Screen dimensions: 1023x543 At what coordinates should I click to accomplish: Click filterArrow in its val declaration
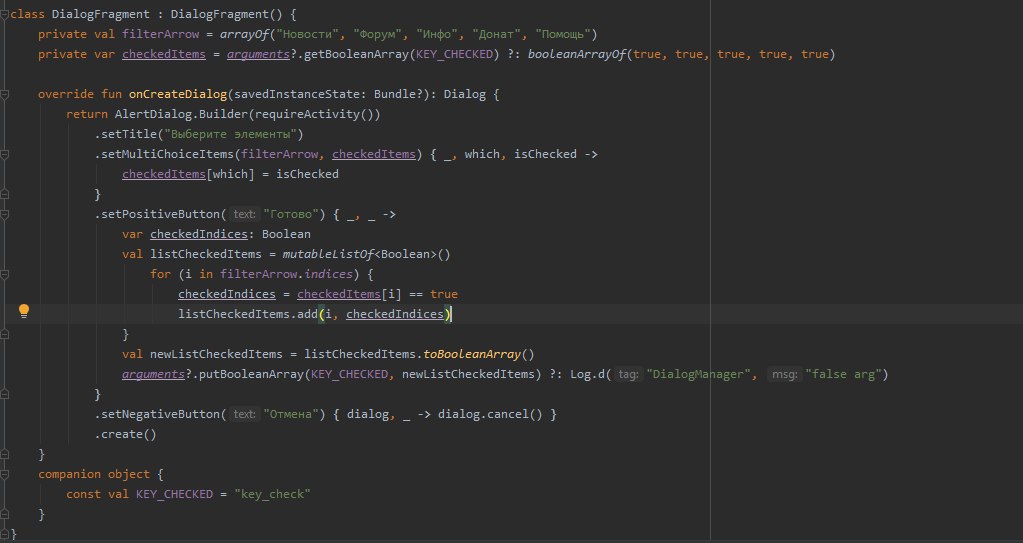pyautogui.click(x=160, y=34)
